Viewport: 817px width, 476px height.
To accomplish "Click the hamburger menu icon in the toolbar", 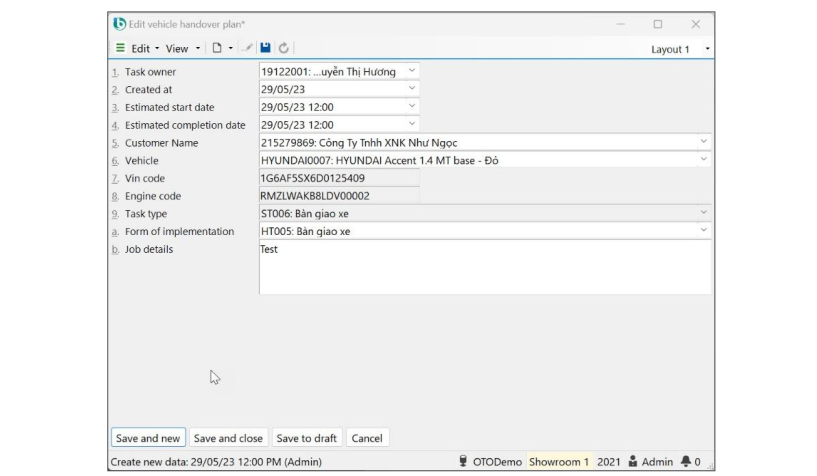I will 120,48.
